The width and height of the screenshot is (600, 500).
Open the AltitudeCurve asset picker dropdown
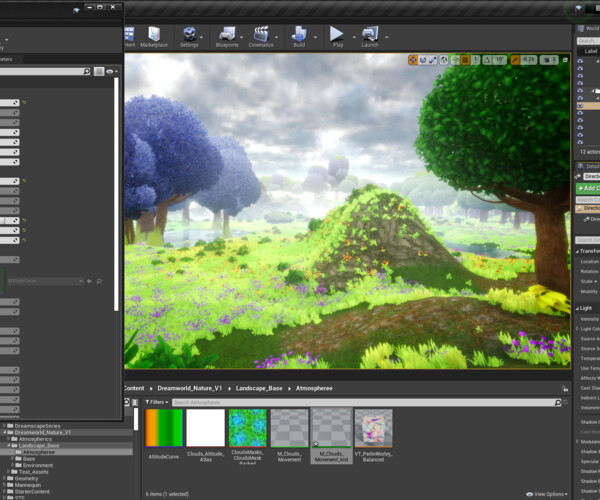[x=45, y=281]
